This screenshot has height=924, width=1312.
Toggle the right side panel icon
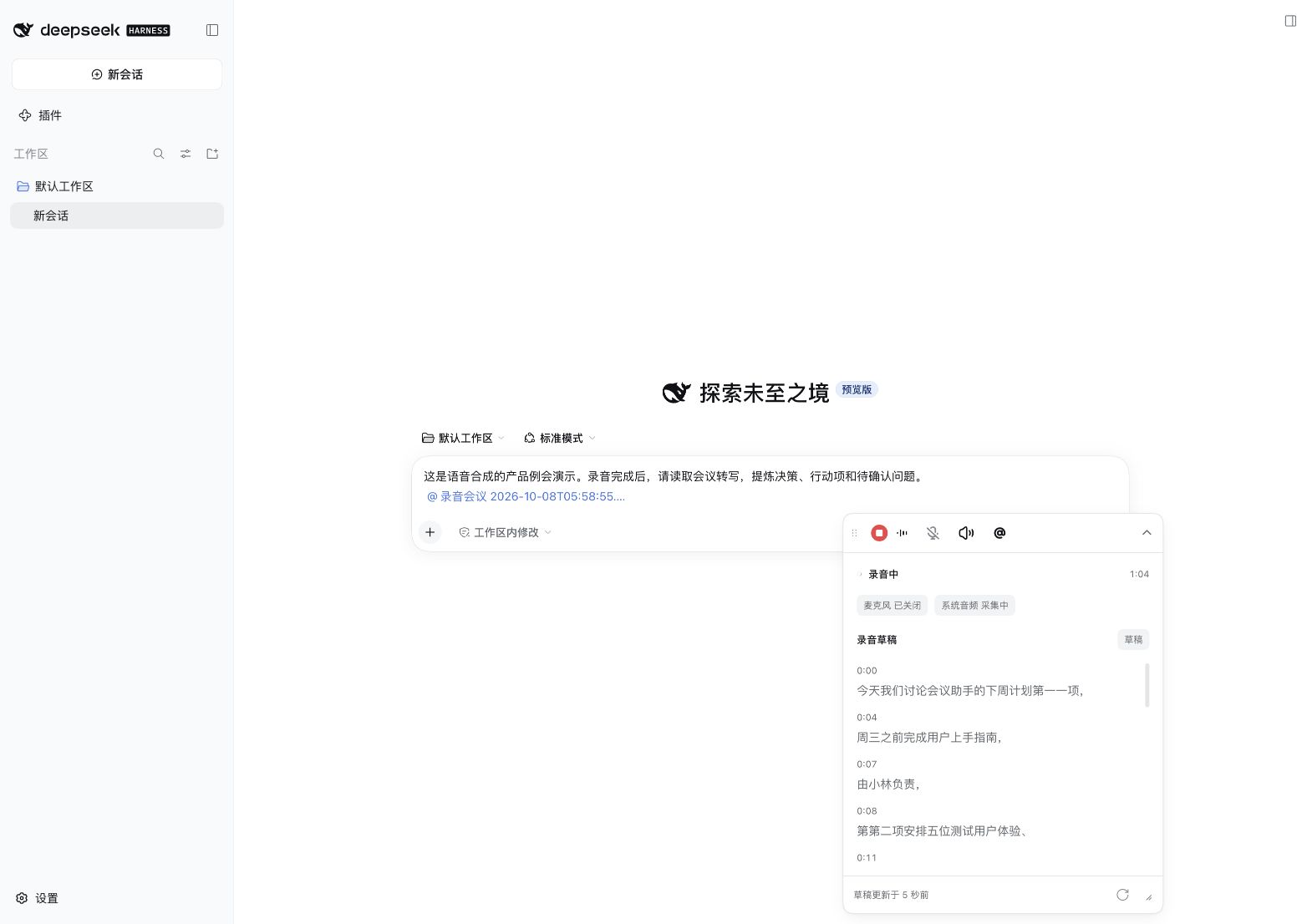[x=1290, y=21]
